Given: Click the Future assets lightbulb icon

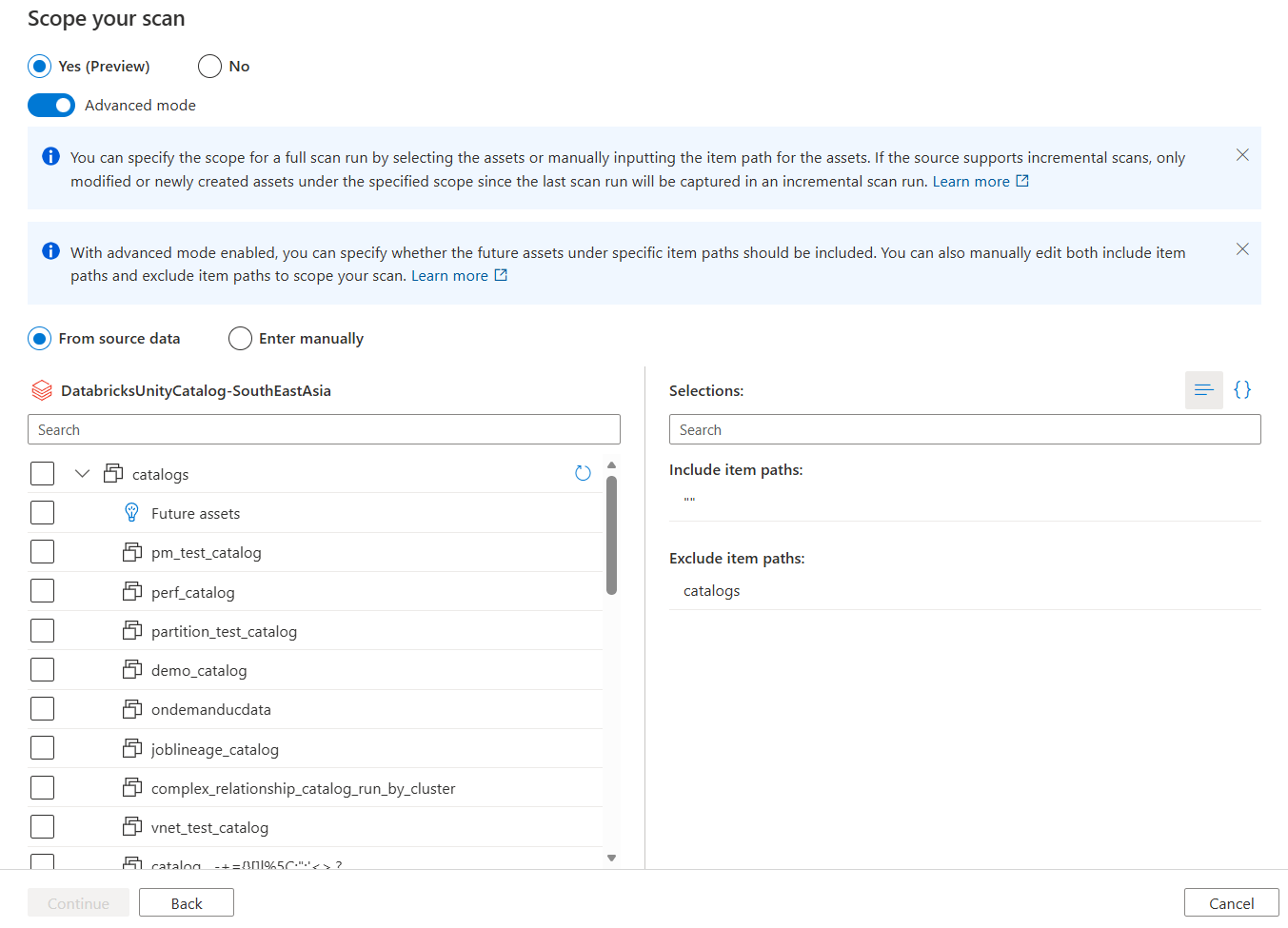Looking at the screenshot, I should coord(132,513).
